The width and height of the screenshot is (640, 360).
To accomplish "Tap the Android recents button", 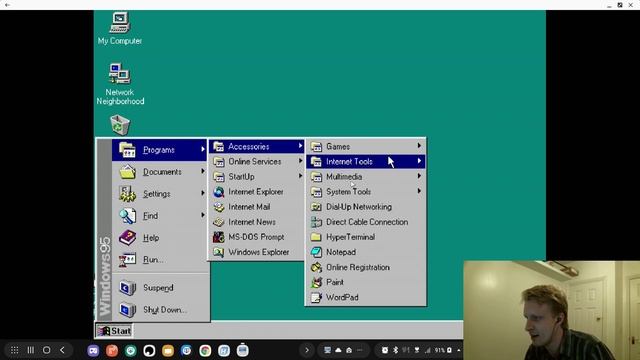I will pyautogui.click(x=31, y=350).
